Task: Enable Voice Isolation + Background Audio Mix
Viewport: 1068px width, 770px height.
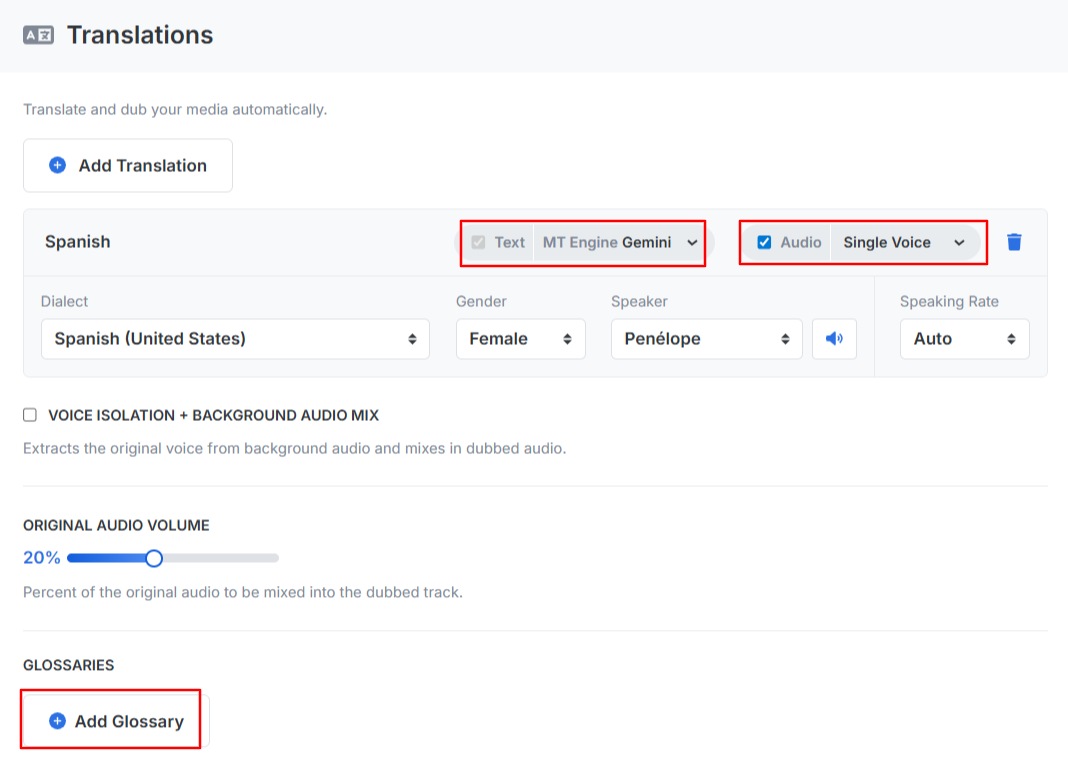Action: (30, 415)
